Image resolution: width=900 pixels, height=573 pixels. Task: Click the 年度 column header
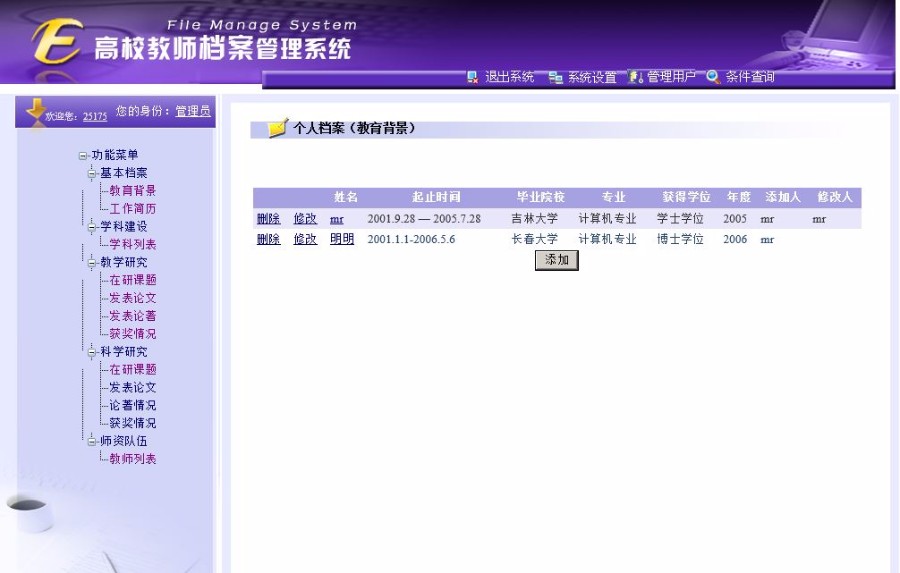click(739, 197)
